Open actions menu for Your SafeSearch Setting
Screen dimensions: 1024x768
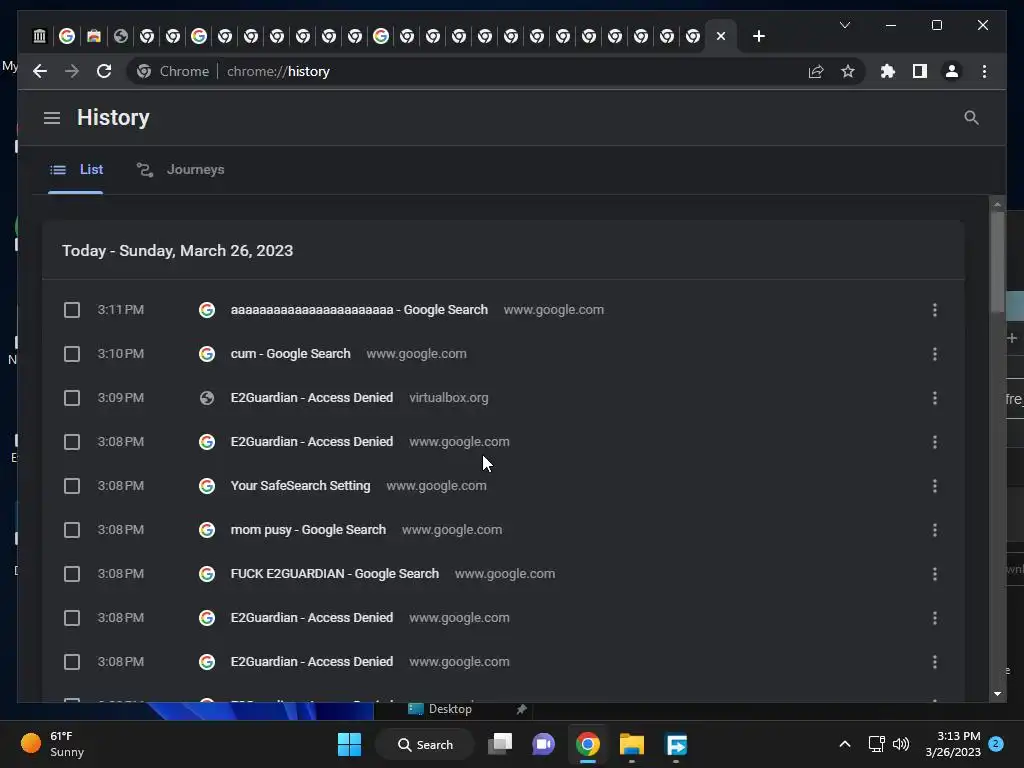pos(935,486)
